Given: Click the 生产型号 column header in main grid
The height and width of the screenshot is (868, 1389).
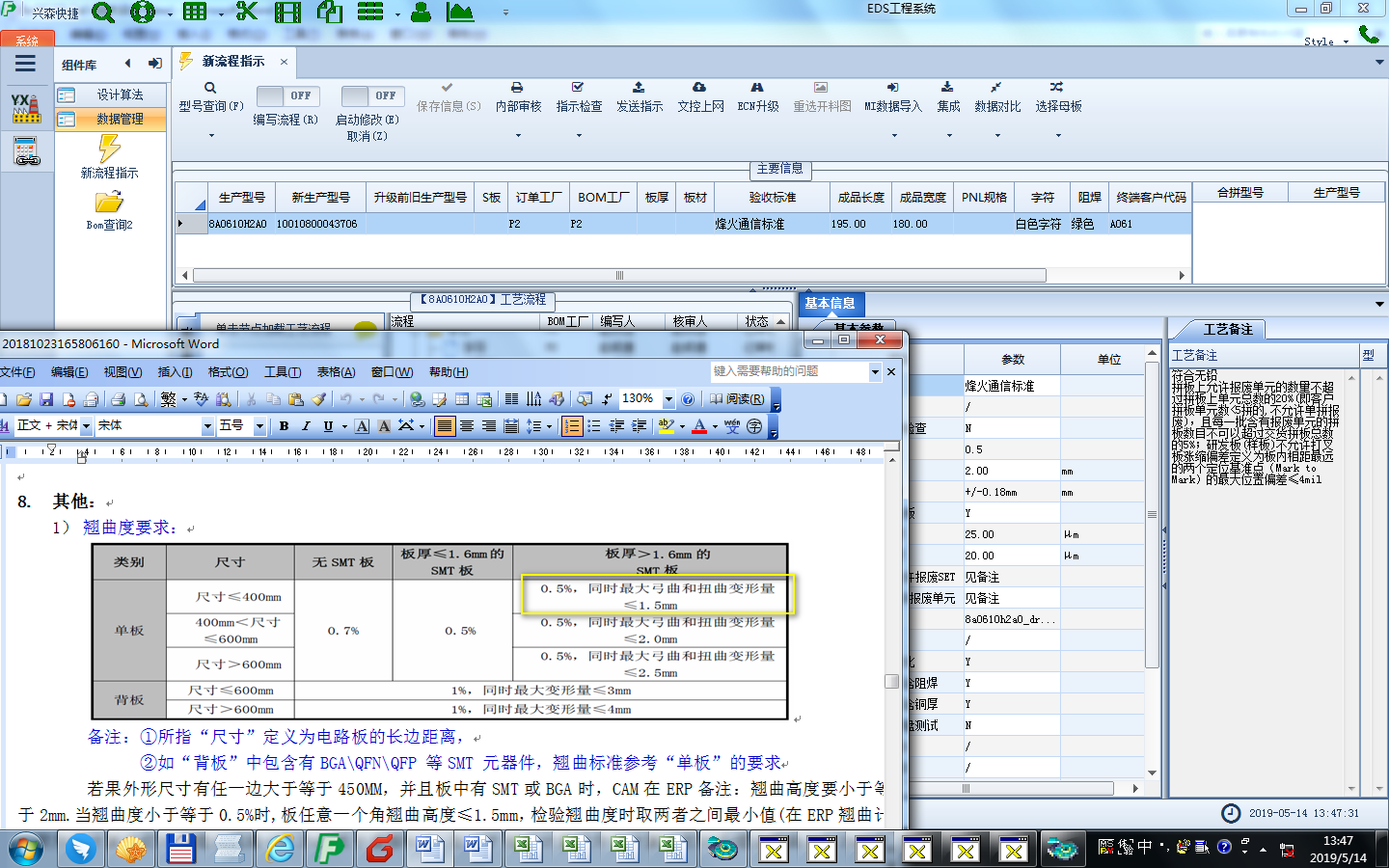Looking at the screenshot, I should [241, 197].
